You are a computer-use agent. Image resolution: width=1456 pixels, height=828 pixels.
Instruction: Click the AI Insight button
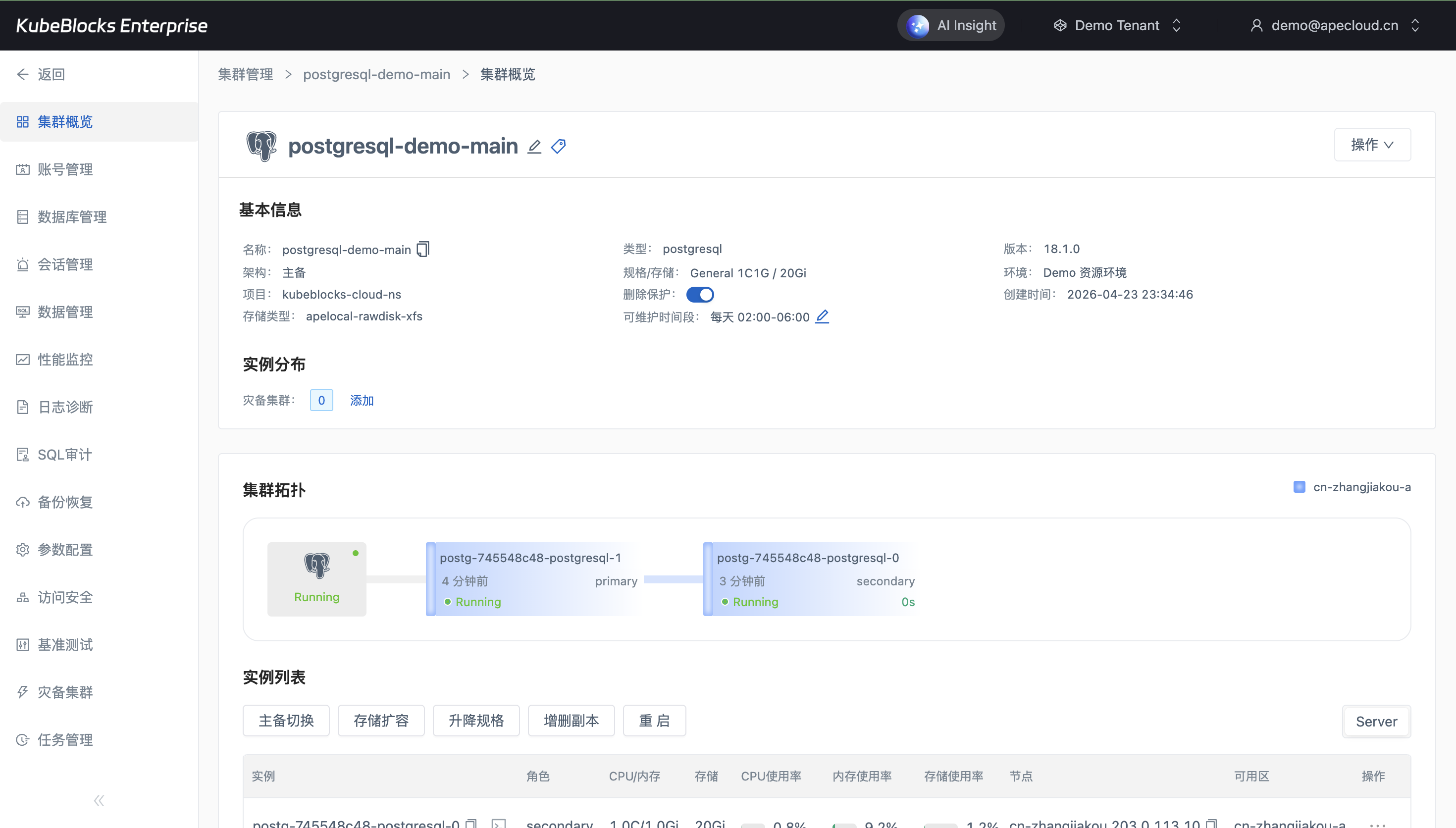coord(951,25)
